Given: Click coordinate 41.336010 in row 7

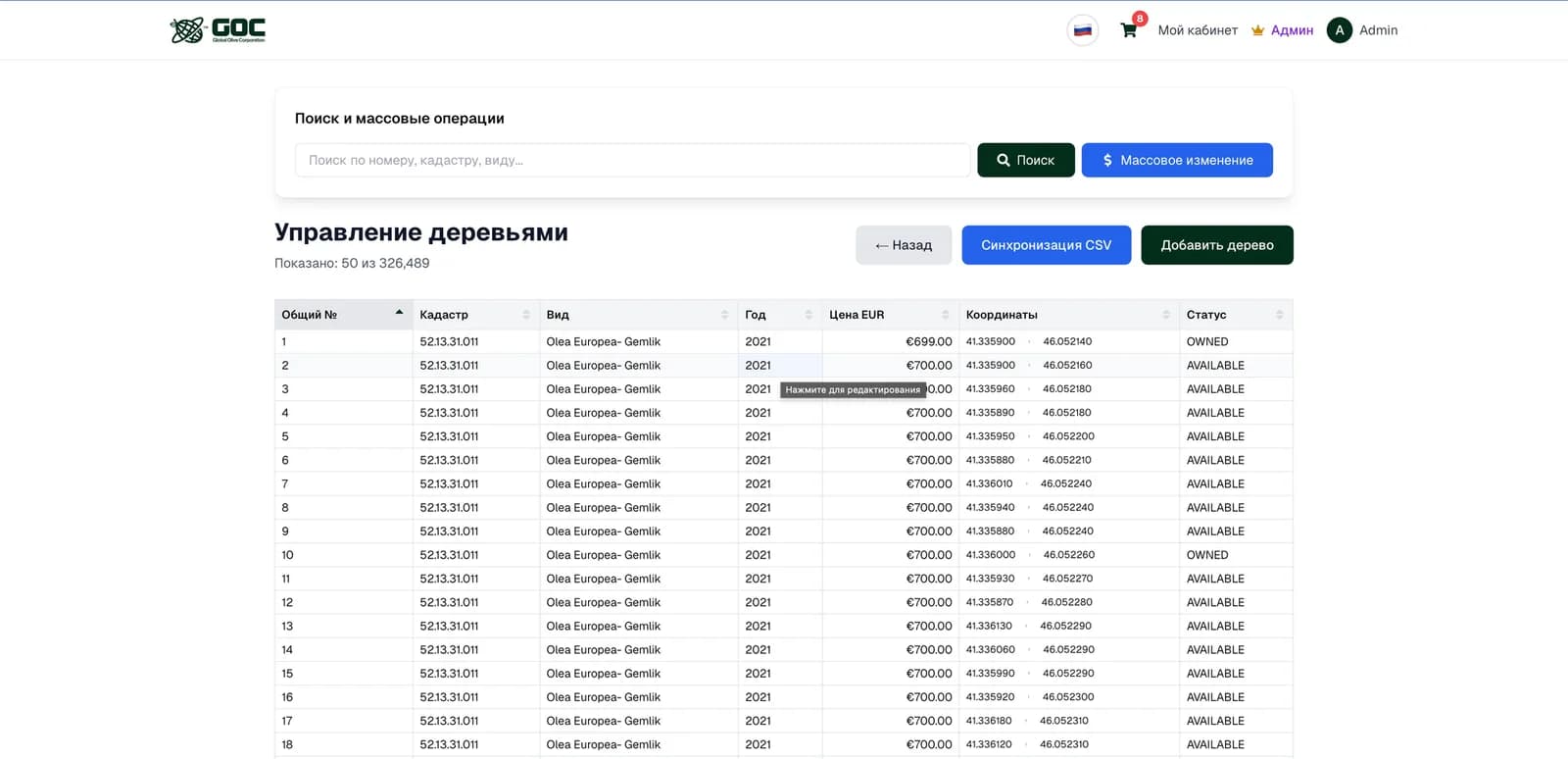Looking at the screenshot, I should tap(989, 483).
